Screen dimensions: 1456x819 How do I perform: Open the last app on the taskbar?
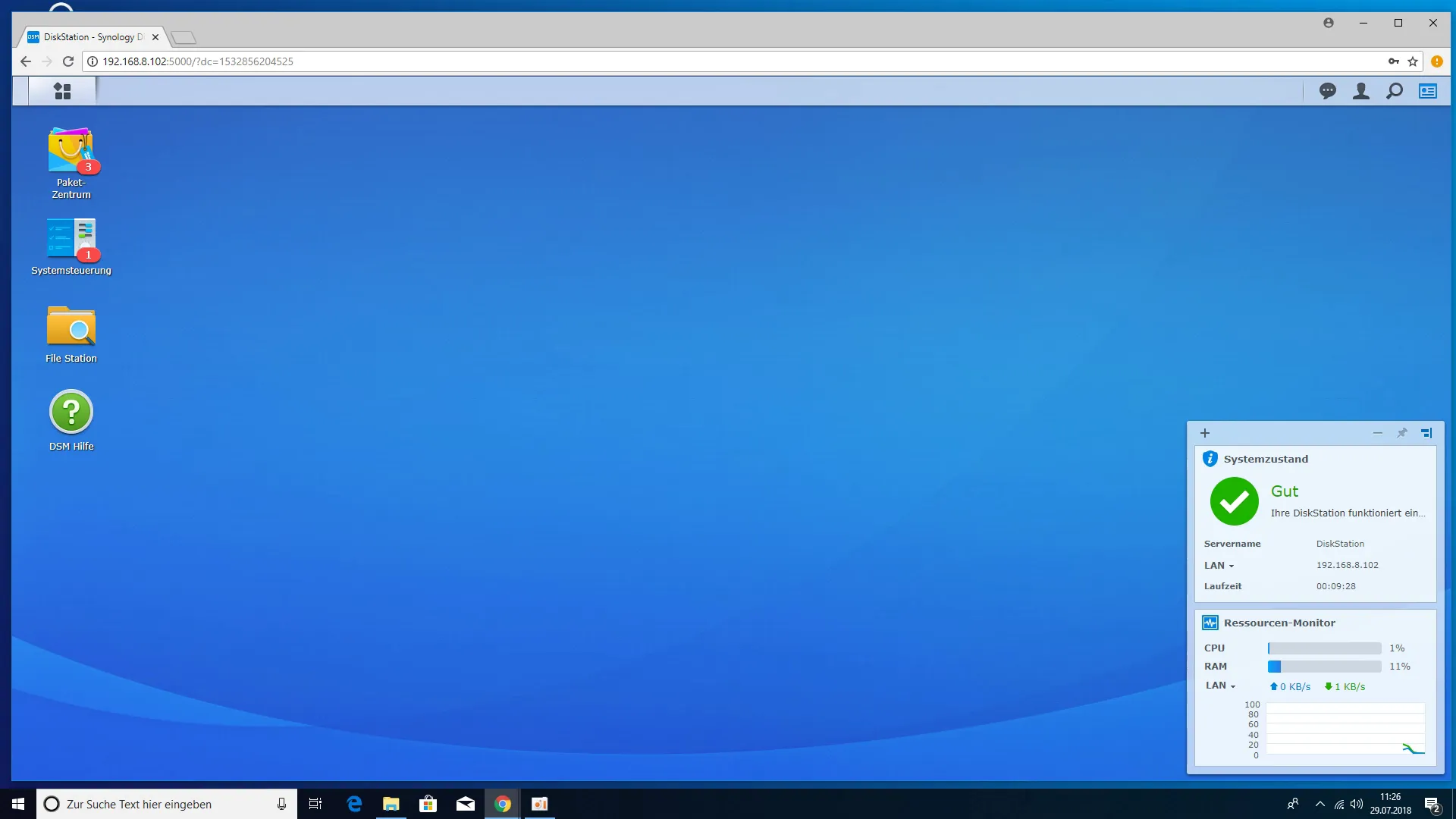pyautogui.click(x=540, y=804)
